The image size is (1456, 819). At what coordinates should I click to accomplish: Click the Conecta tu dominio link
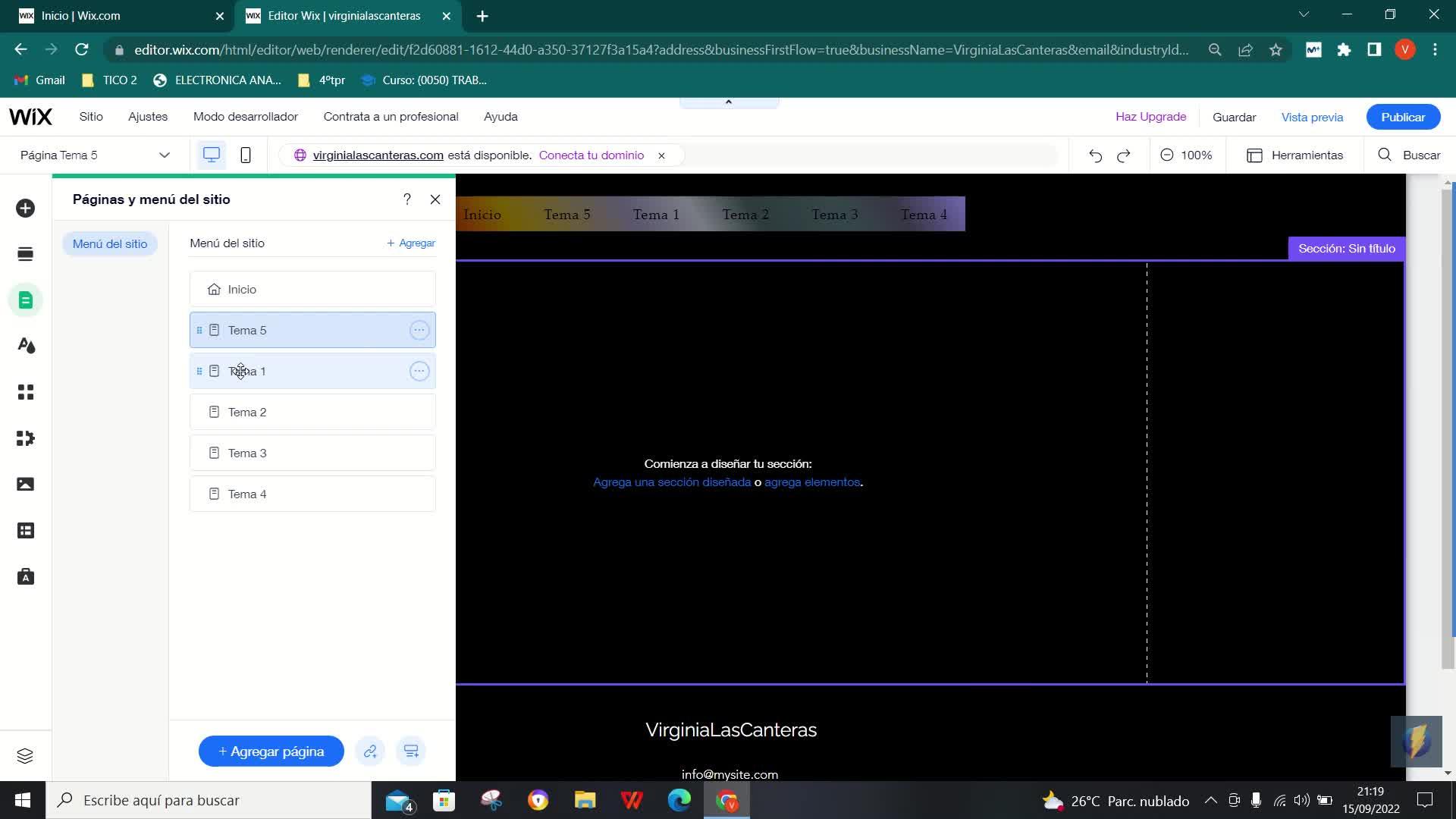click(591, 155)
